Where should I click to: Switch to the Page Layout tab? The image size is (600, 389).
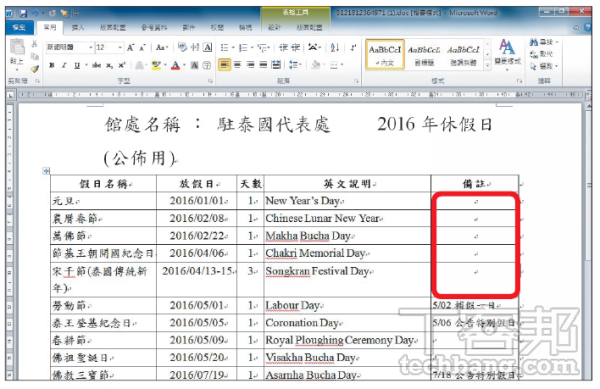click(112, 28)
